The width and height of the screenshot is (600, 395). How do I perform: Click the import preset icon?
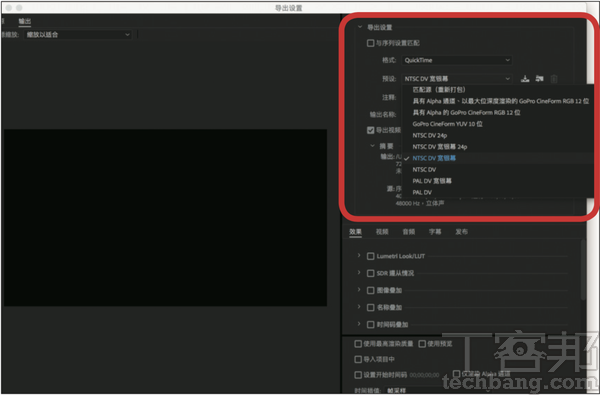click(x=540, y=78)
